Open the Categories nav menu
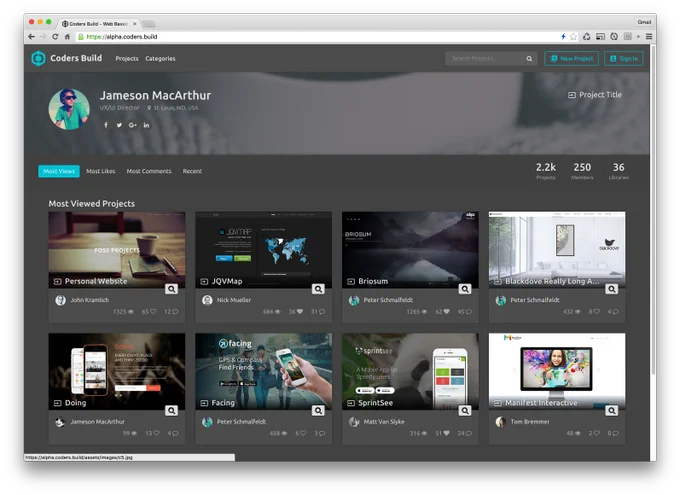680x495 pixels. pyautogui.click(x=160, y=59)
